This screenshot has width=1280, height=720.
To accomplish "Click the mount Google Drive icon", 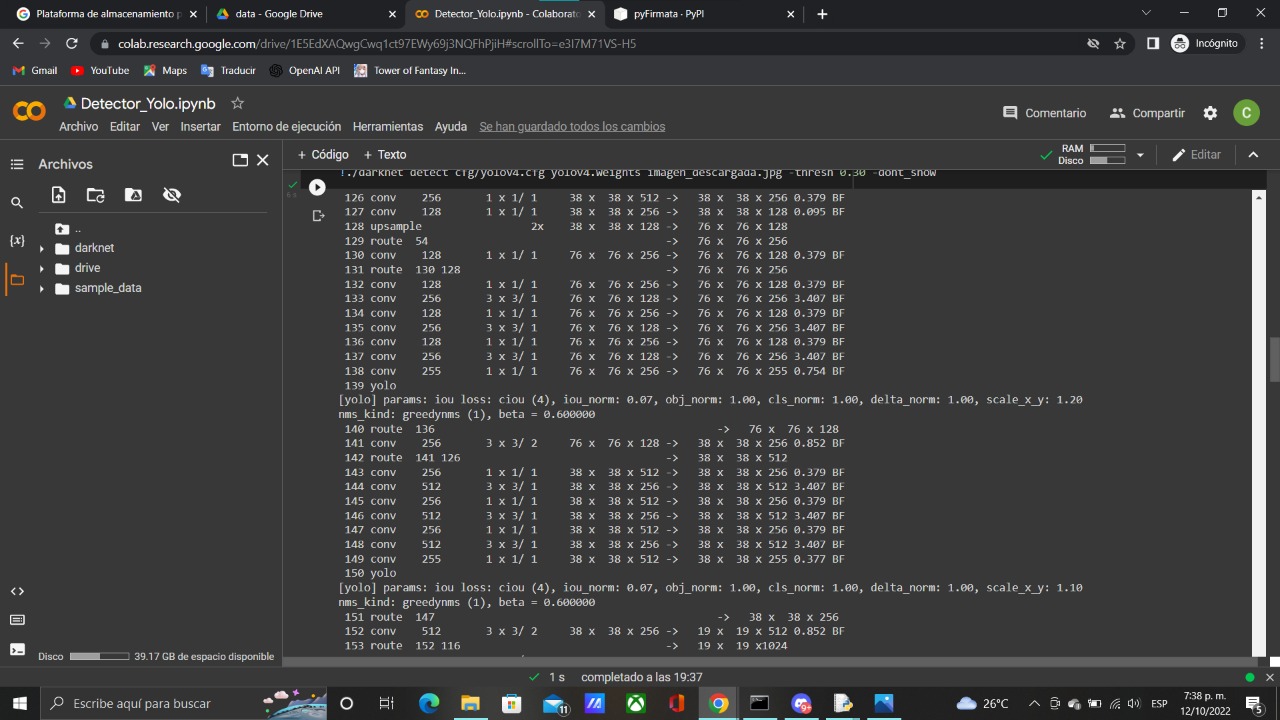I will 133,195.
